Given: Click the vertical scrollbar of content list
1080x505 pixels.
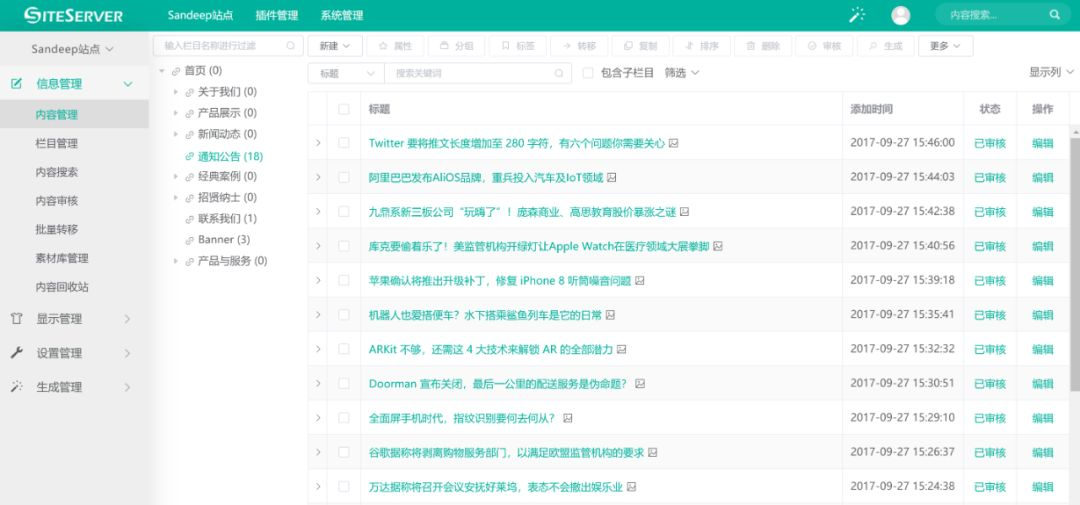Looking at the screenshot, I should [1075, 265].
